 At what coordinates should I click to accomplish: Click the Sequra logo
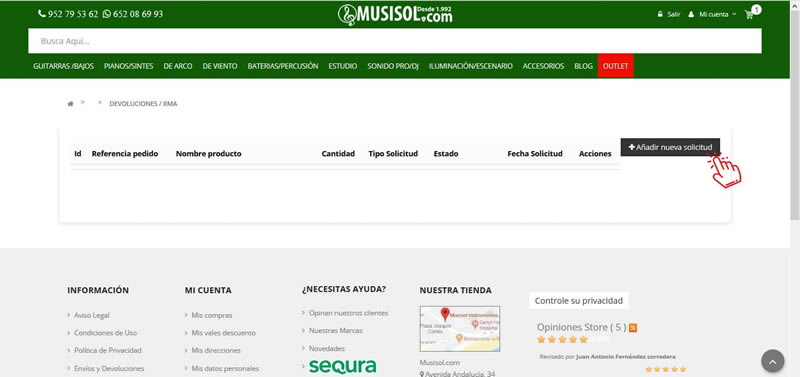(343, 366)
